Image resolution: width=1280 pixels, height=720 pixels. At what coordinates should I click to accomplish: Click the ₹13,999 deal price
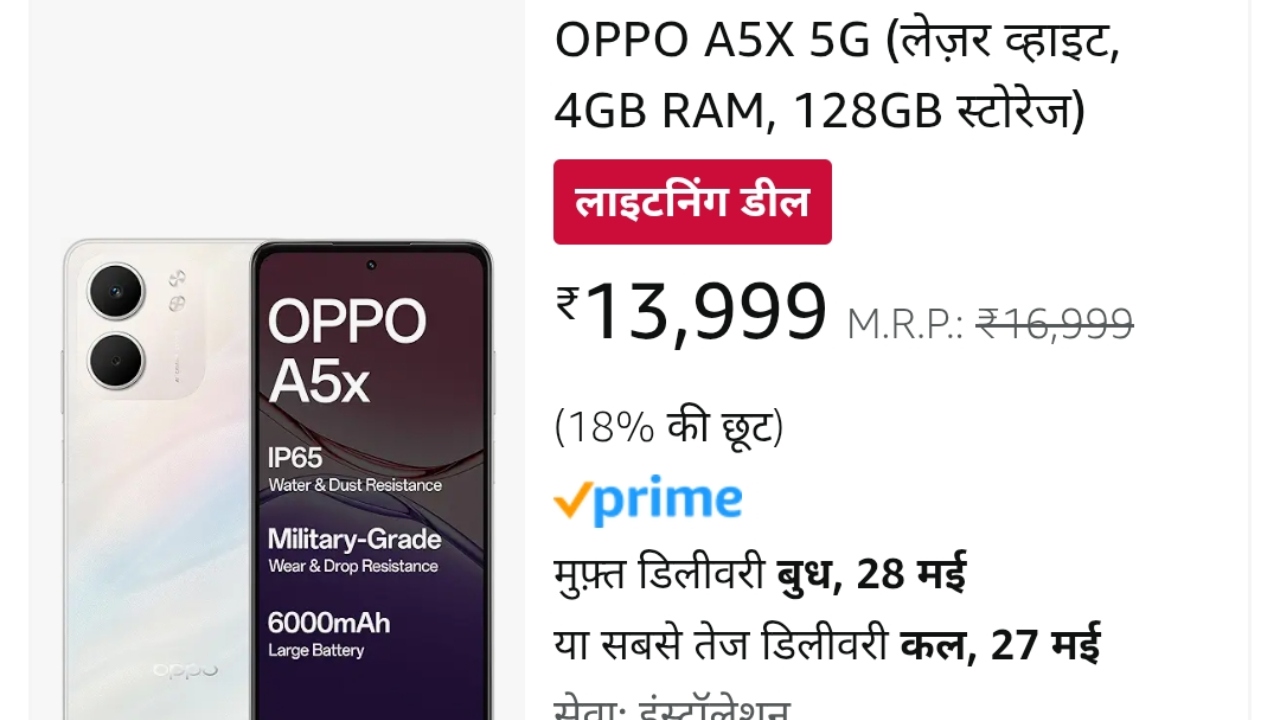[692, 312]
